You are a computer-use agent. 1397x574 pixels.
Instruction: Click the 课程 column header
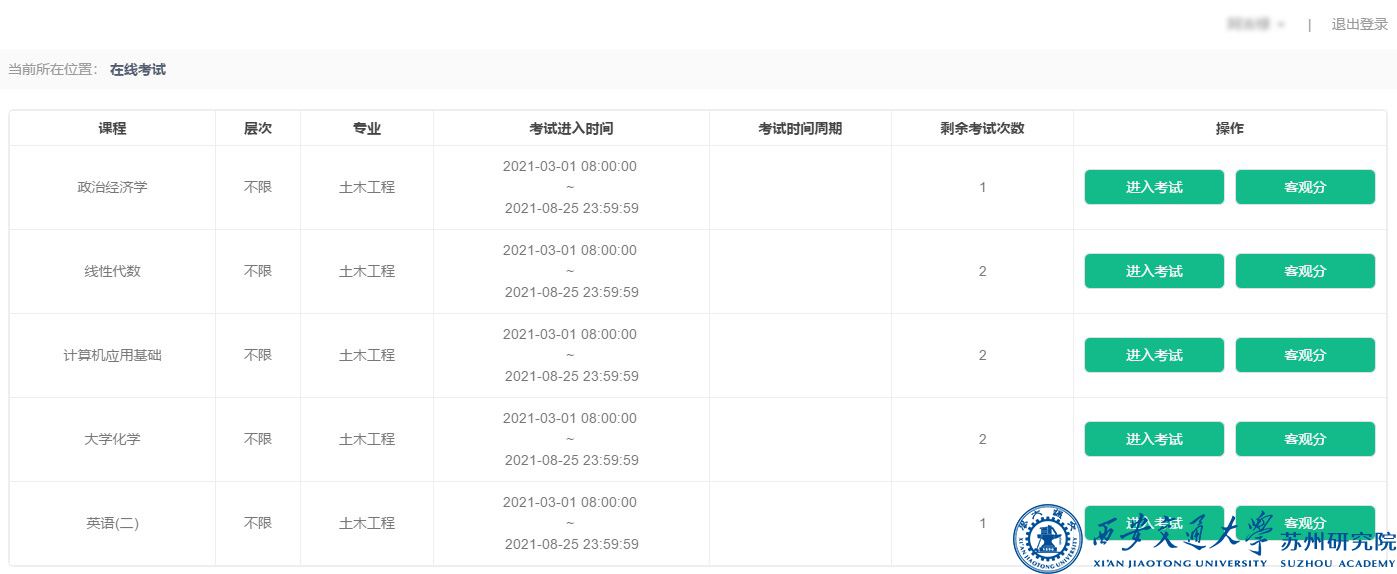pos(112,129)
